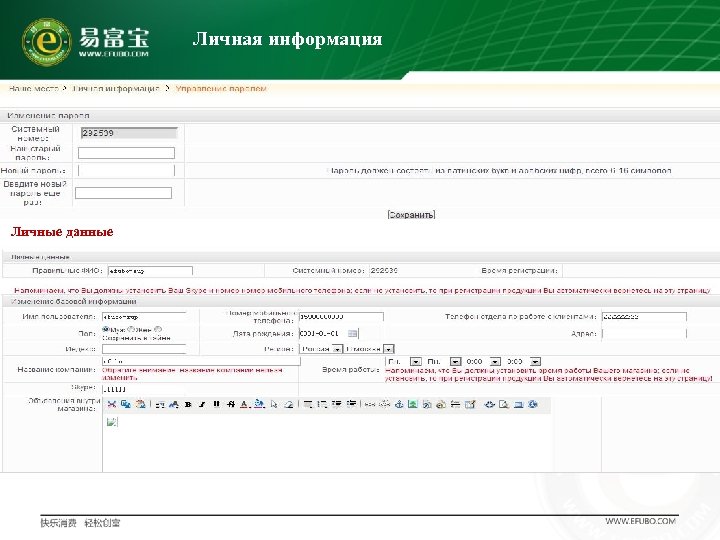720x540 pixels.
Task: Click the broken image placeholder in editor body
Action: click(x=112, y=422)
